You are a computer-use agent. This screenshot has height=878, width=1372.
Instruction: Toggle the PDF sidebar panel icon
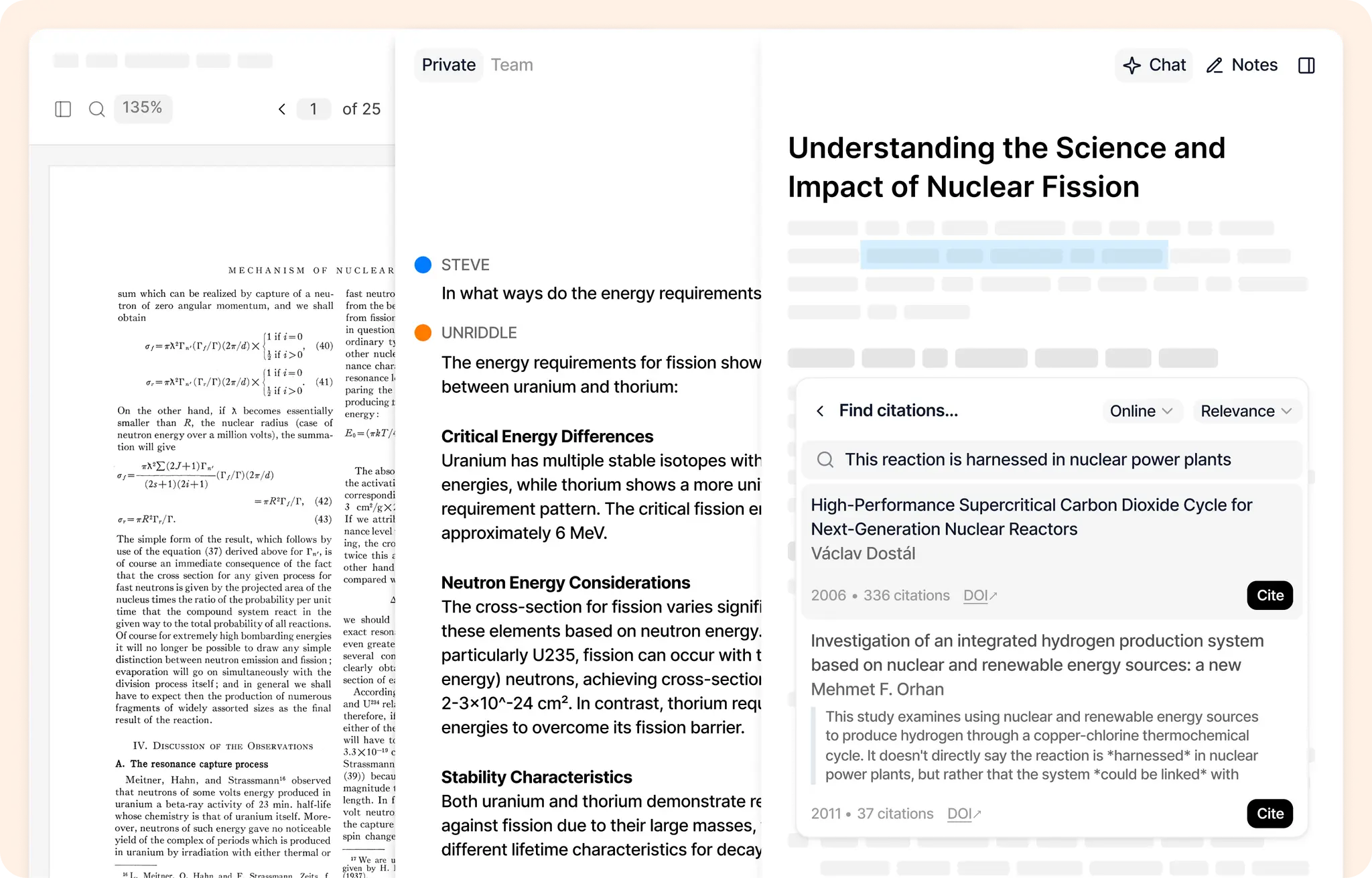(x=63, y=109)
